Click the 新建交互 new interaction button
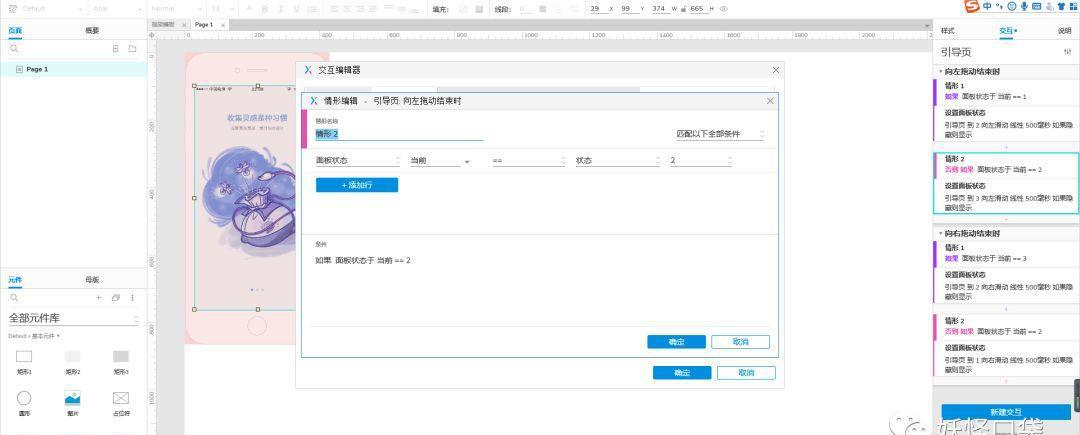This screenshot has width=1080, height=435. point(1006,412)
